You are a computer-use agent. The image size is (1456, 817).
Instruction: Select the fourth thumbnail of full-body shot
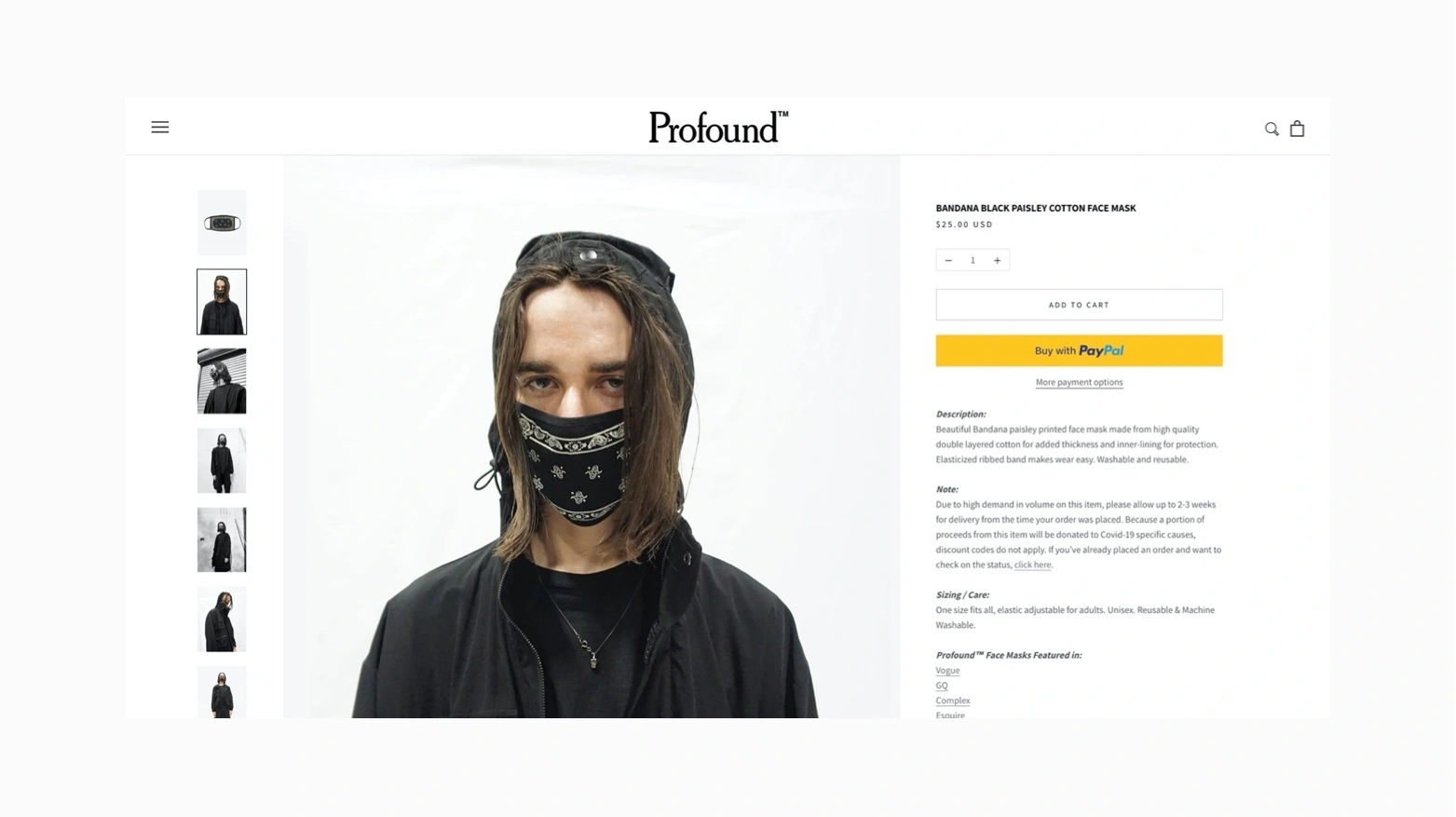point(222,460)
